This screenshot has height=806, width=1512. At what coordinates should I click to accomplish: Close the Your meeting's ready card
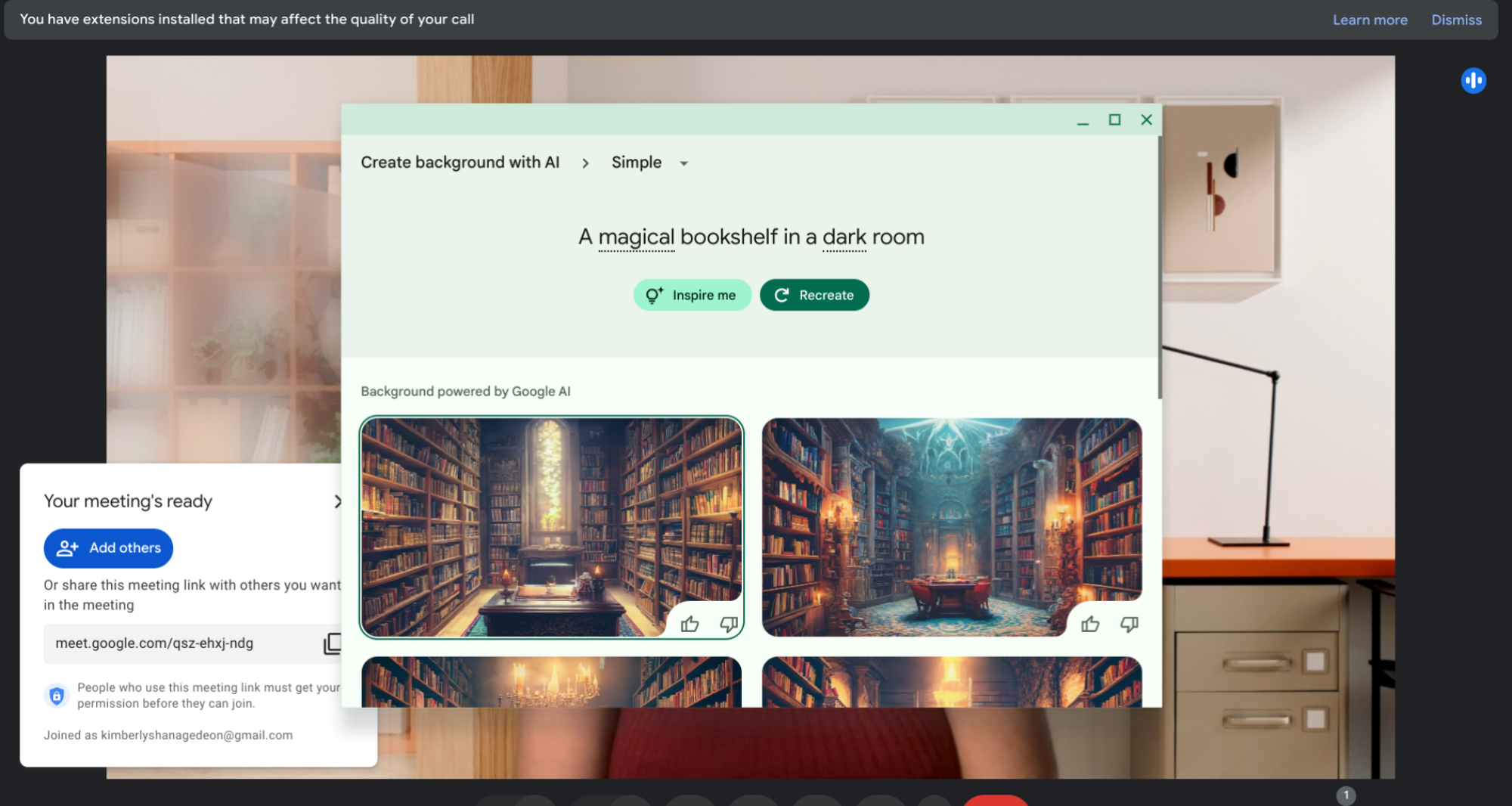(337, 501)
